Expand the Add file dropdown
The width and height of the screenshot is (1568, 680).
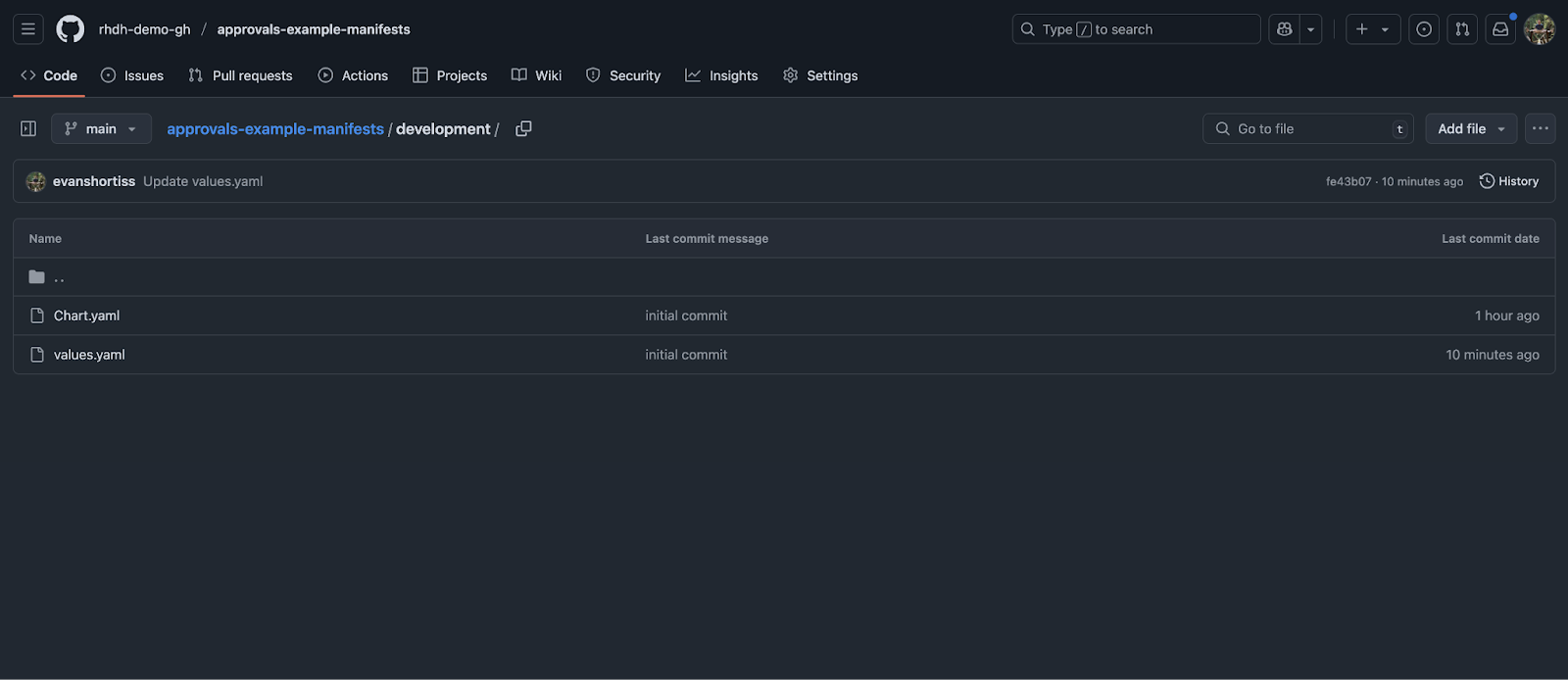1470,128
